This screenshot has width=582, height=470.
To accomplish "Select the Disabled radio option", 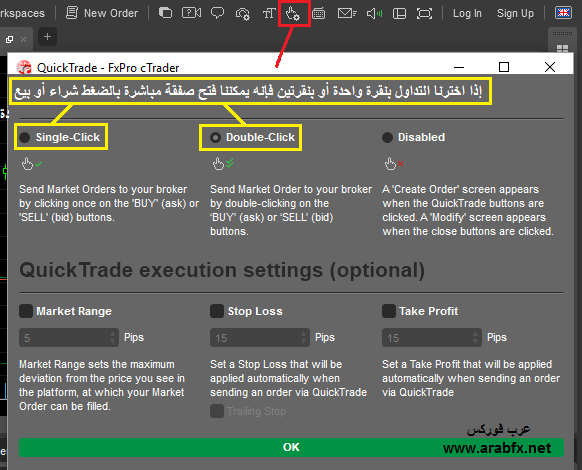I will [x=387, y=137].
